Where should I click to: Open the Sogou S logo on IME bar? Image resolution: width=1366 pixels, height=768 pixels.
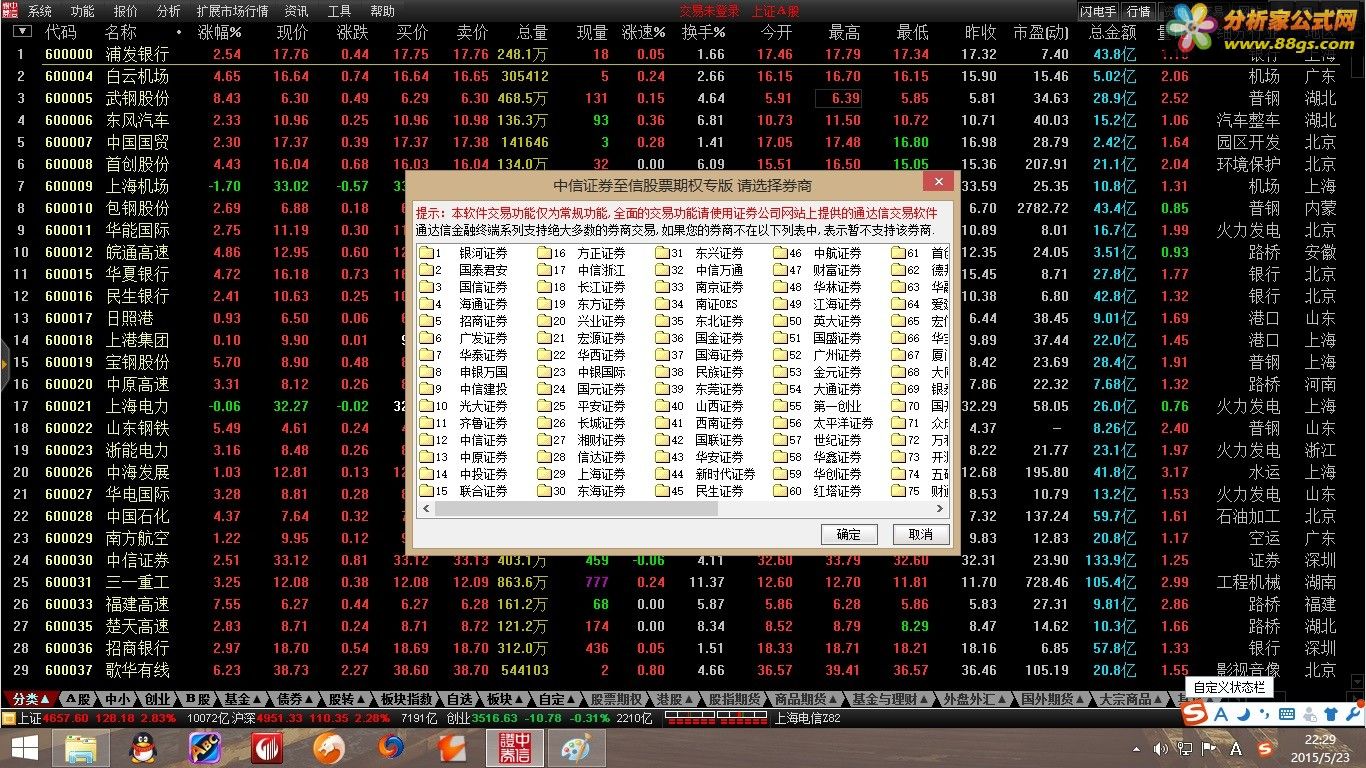tap(1194, 713)
